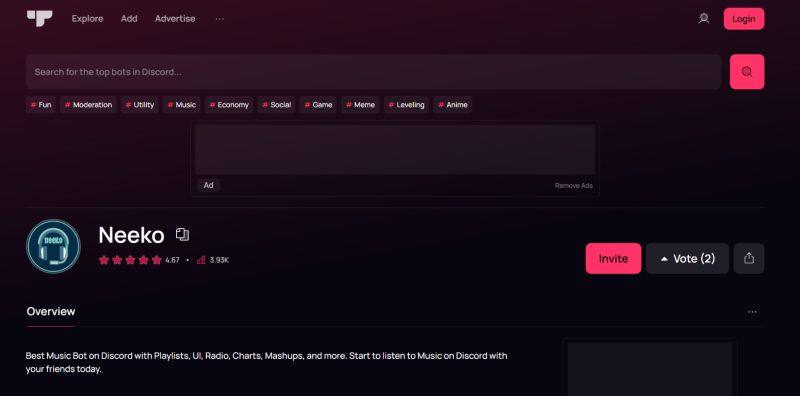This screenshot has width=800, height=396.
Task: Select the Utility tag
Action: tap(140, 105)
